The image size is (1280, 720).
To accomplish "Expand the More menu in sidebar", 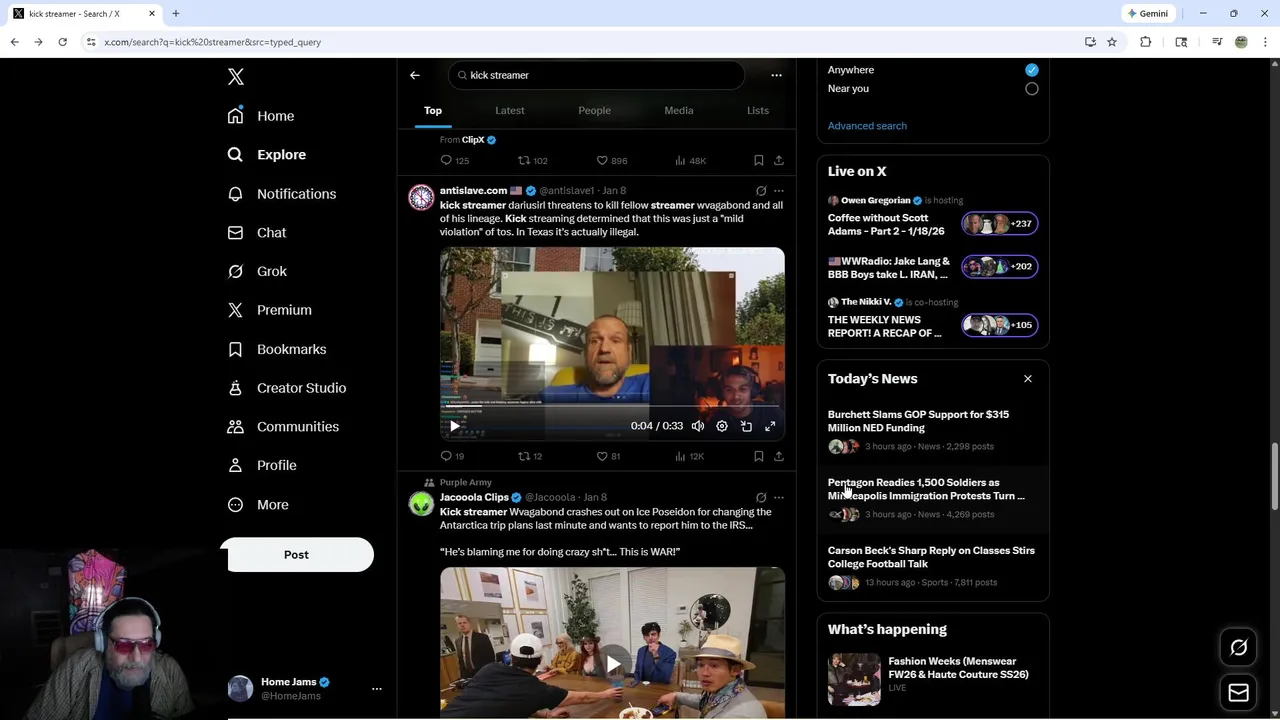I will click(258, 505).
